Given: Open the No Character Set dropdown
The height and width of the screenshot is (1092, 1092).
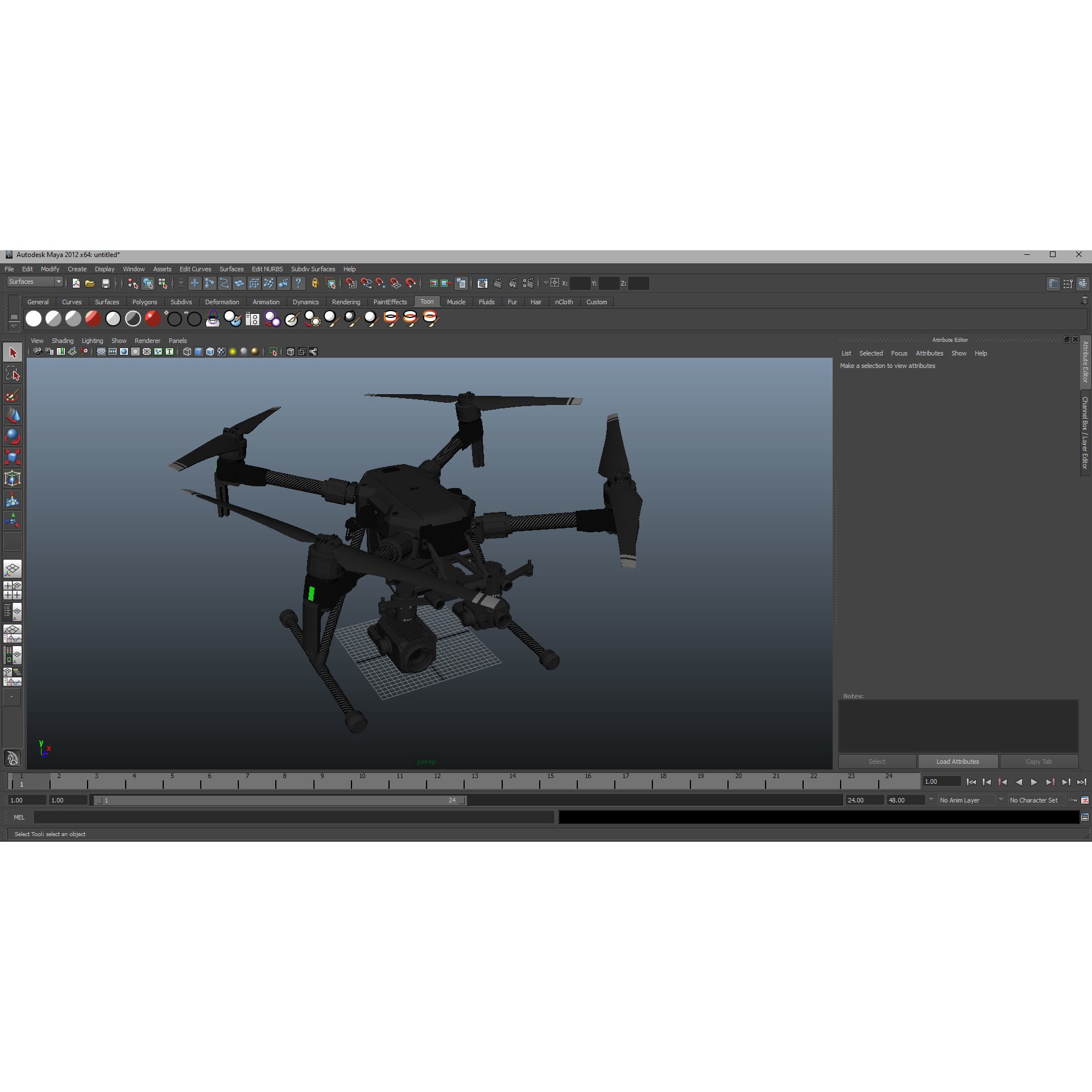Looking at the screenshot, I should click(x=1034, y=800).
